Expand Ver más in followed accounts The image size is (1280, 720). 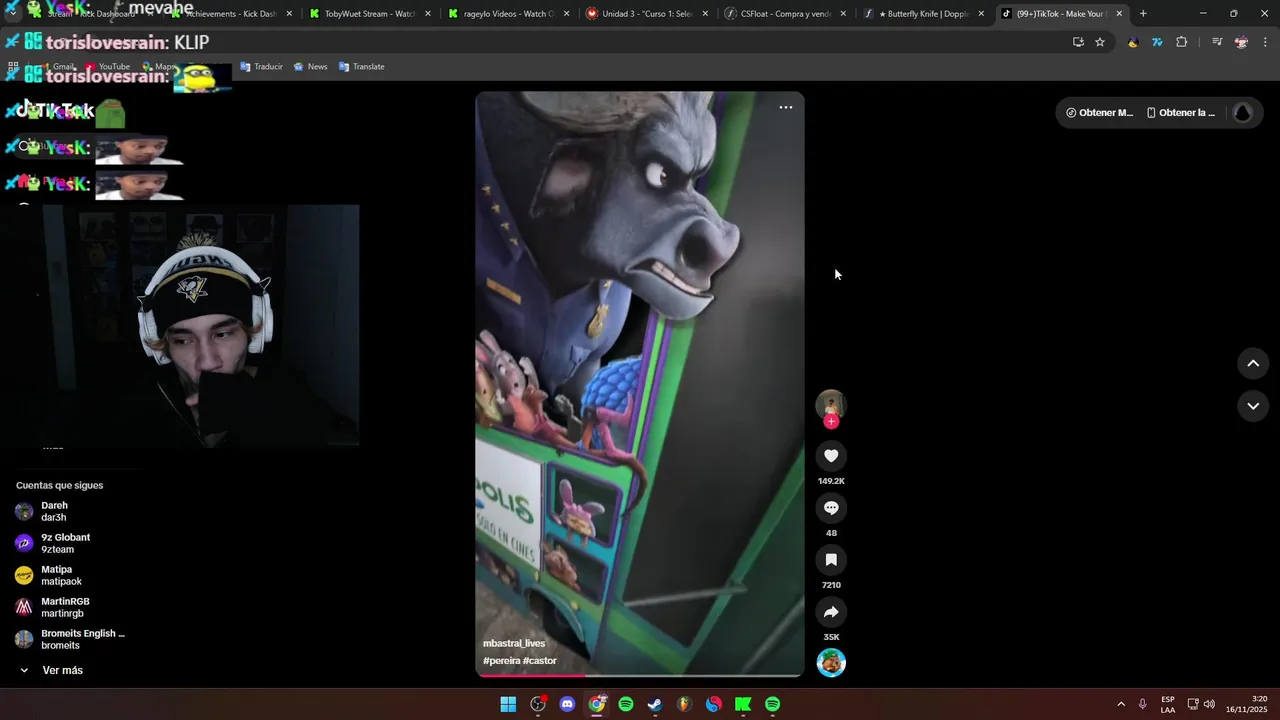[50, 670]
